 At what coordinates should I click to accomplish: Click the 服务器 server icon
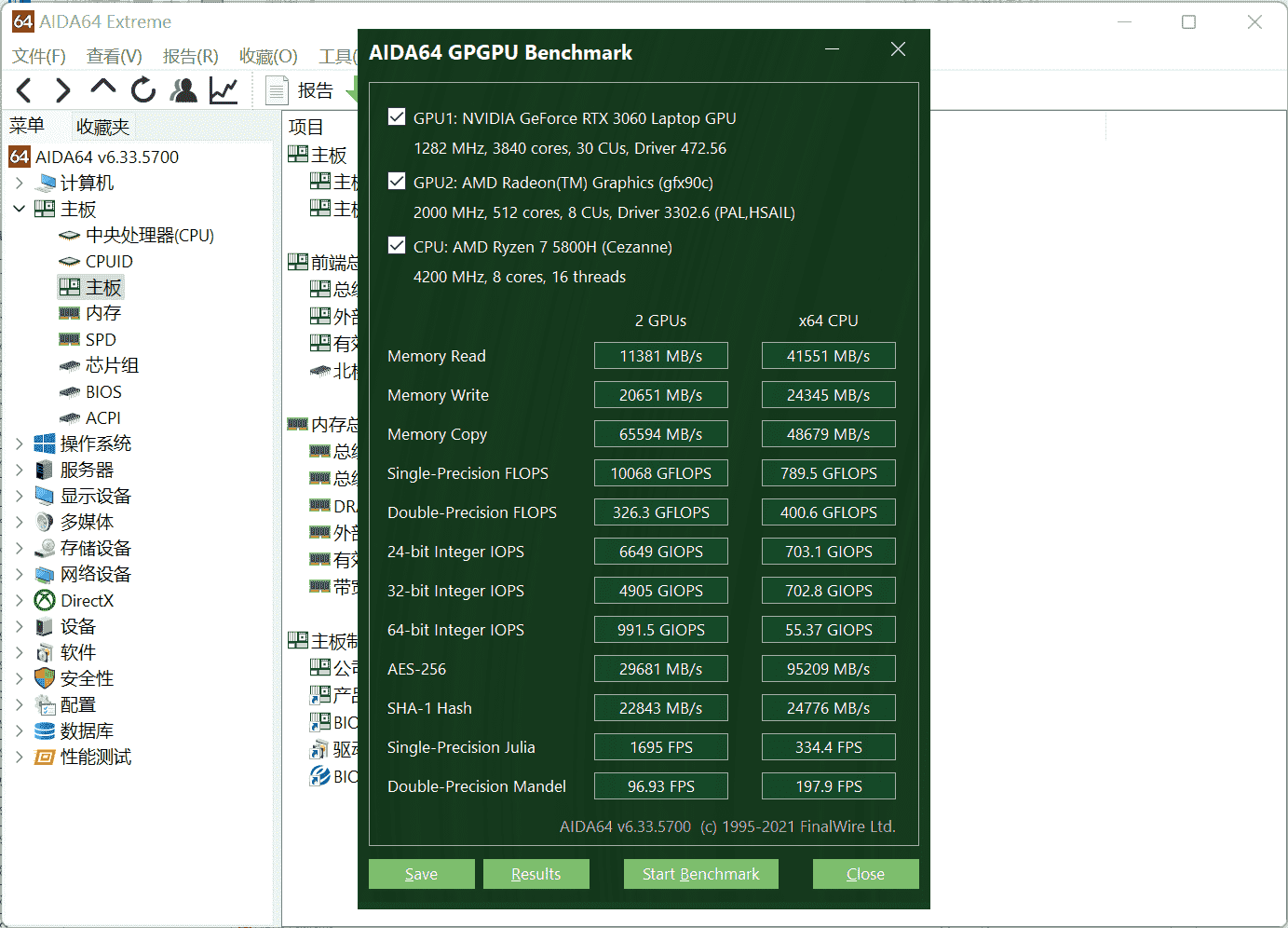[45, 470]
